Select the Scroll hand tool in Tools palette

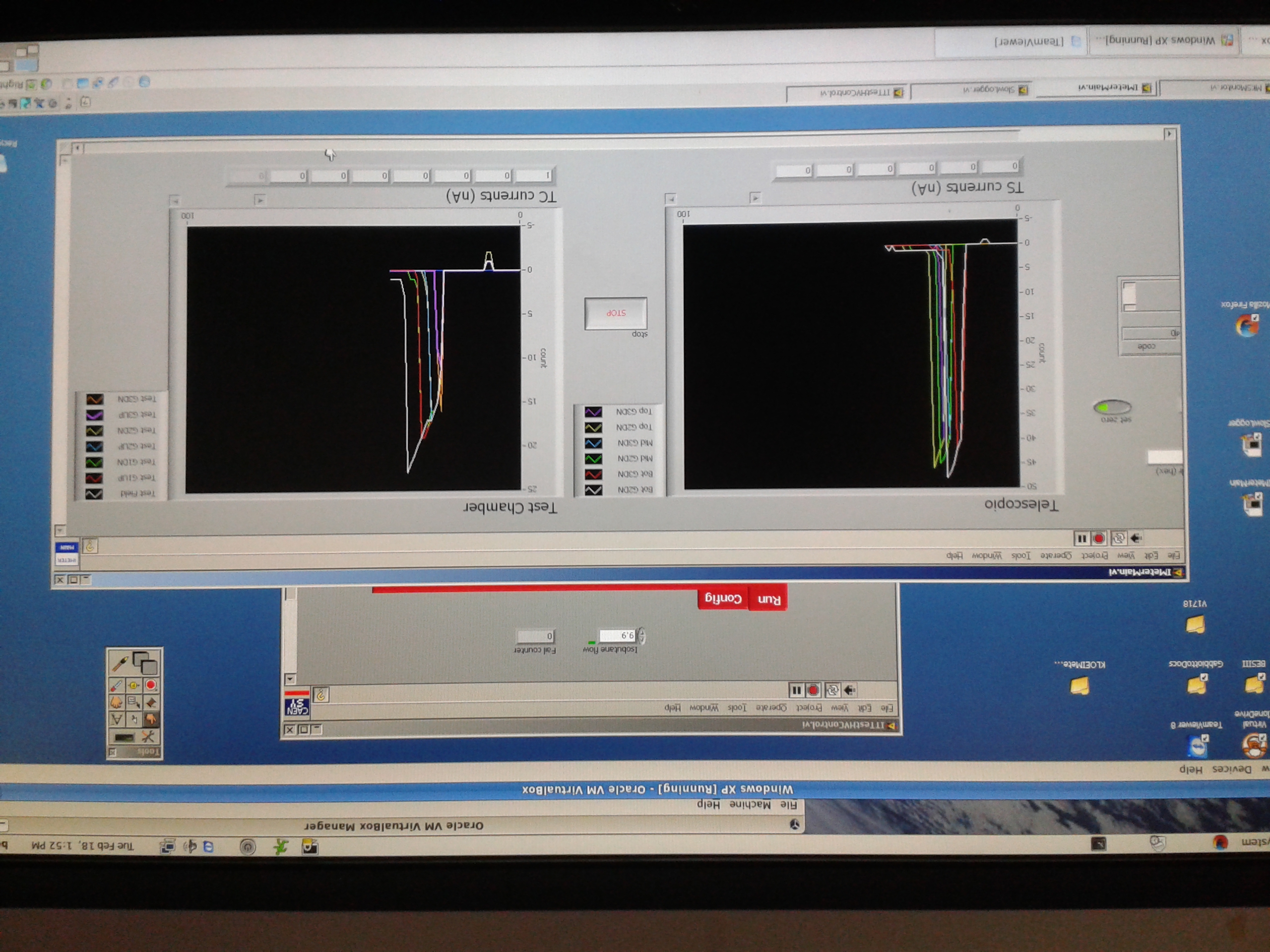click(117, 703)
